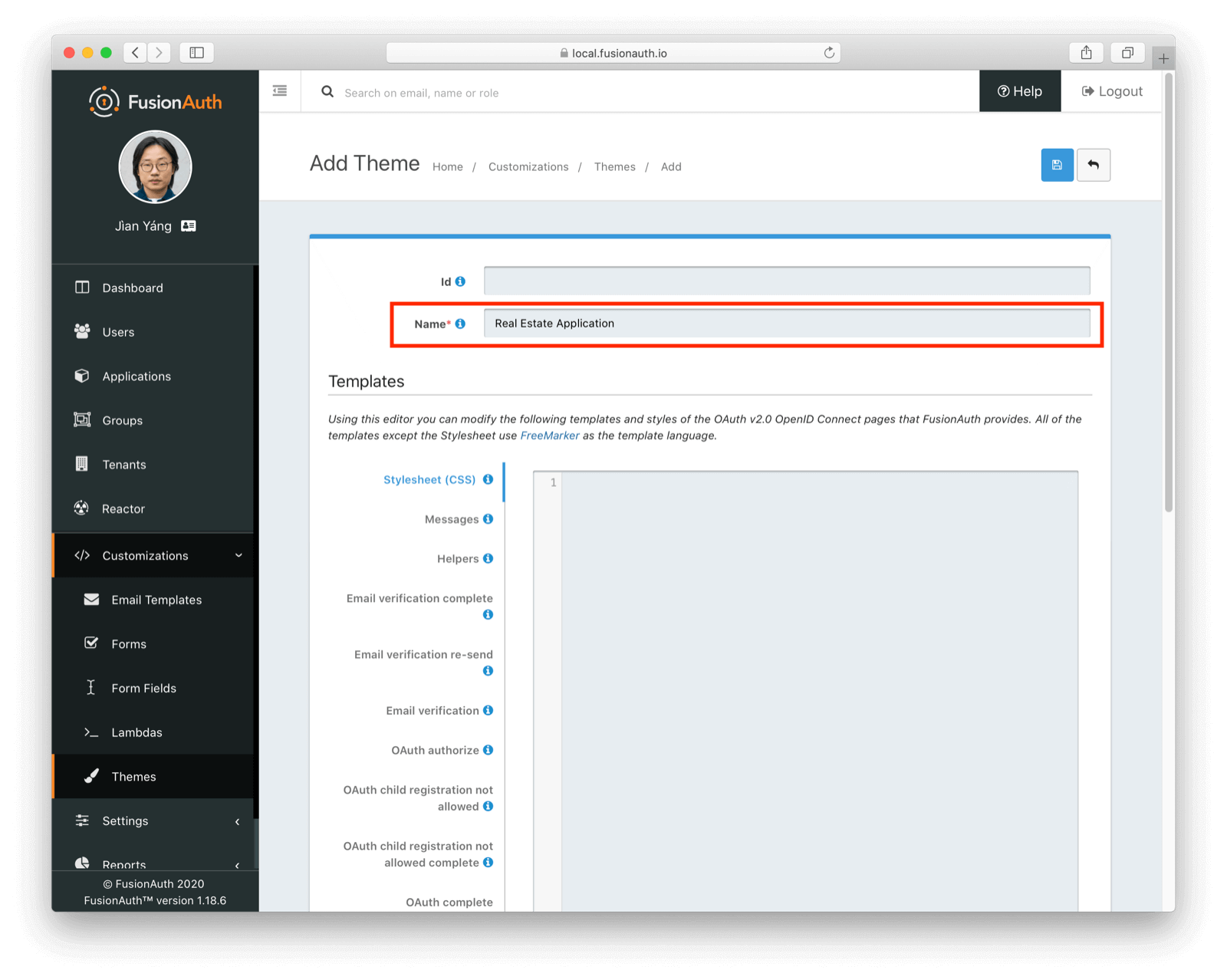
Task: Click info icon for child registration not allowed complete
Action: [x=488, y=863]
